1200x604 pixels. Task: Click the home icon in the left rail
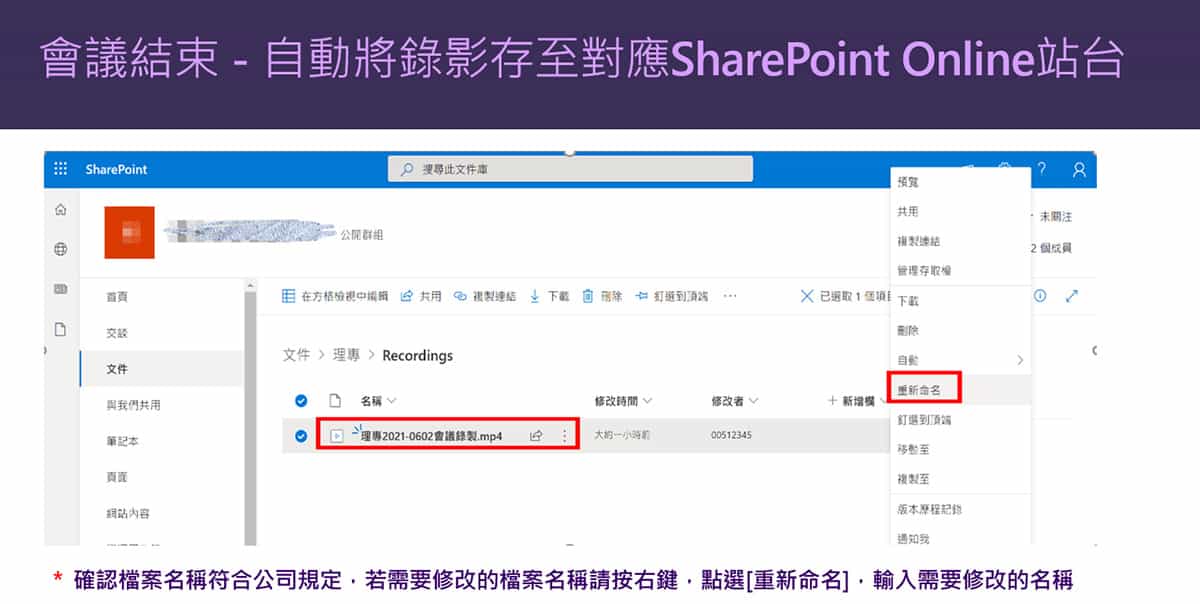pos(60,210)
